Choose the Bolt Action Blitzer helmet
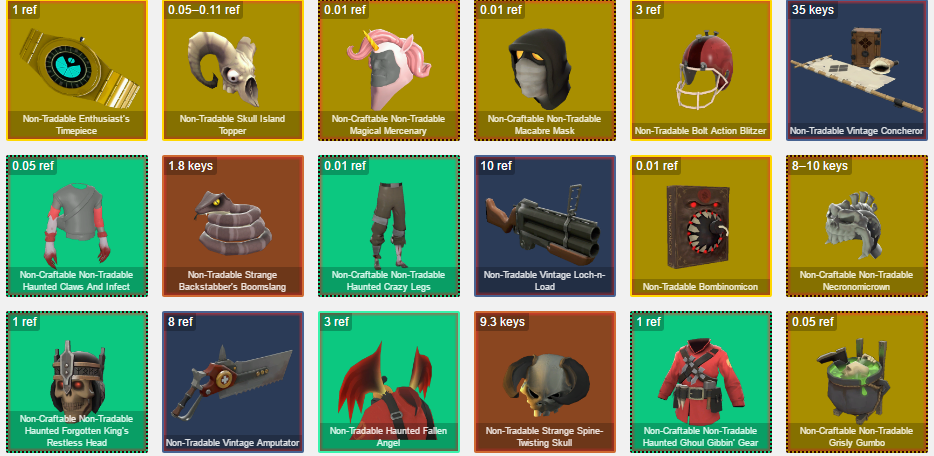Image resolution: width=934 pixels, height=456 pixels. 700,70
